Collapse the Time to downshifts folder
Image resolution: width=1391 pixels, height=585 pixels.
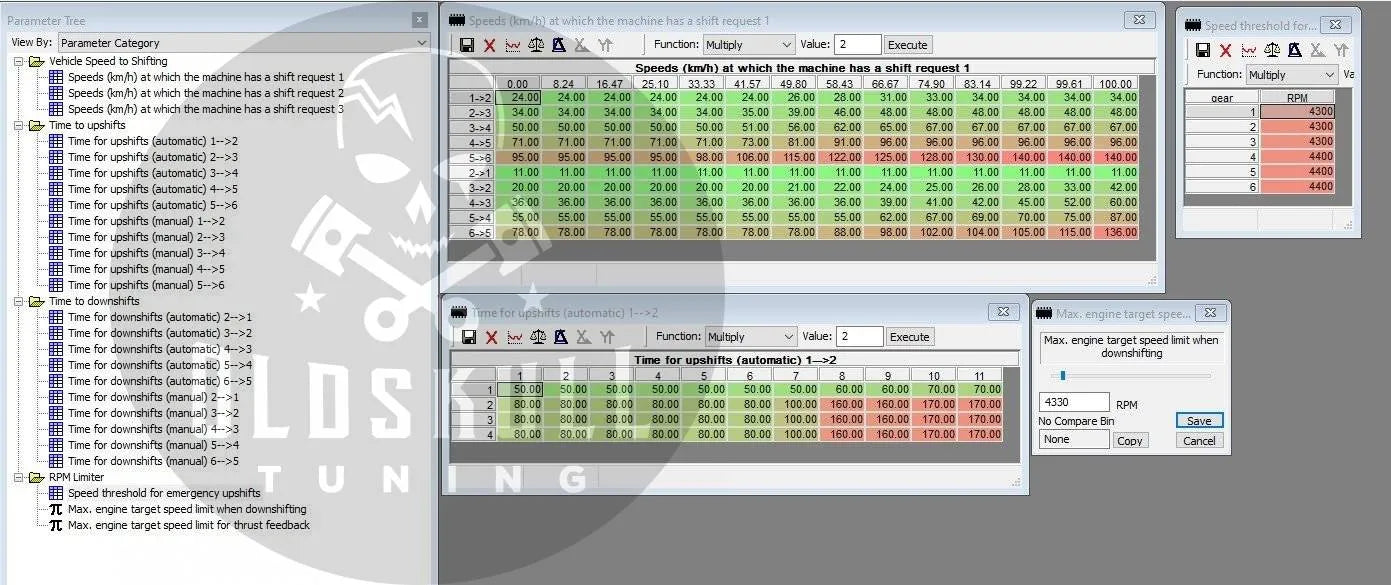(x=20, y=301)
